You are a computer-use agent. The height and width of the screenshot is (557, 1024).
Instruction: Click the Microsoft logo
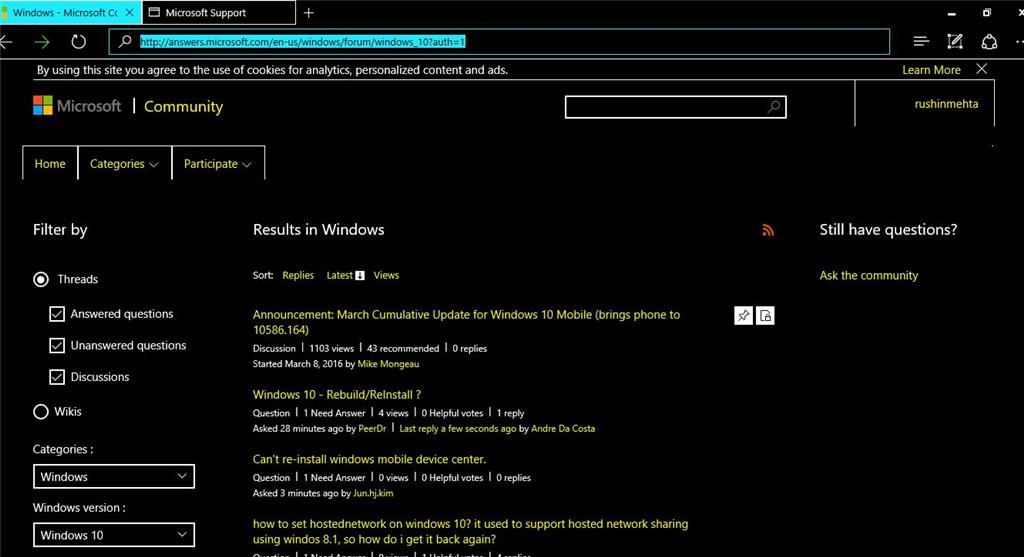pyautogui.click(x=77, y=106)
